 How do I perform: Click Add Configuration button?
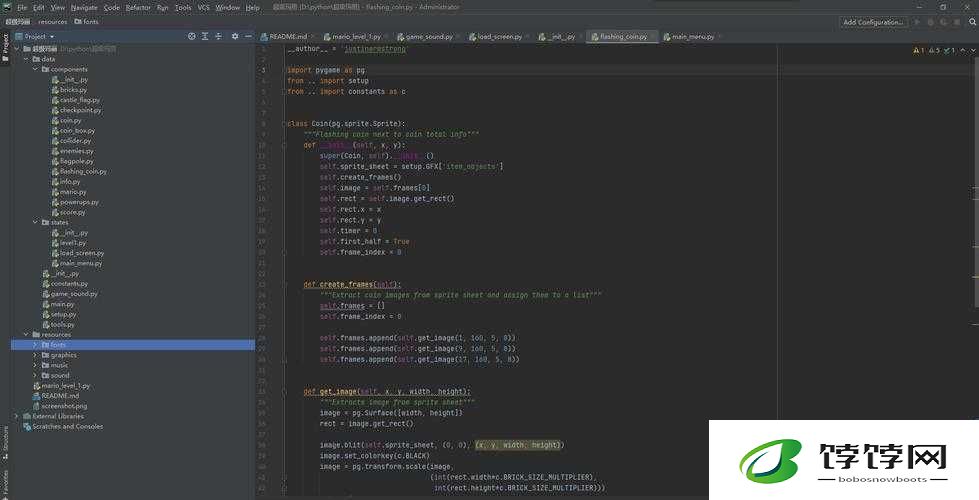[873, 22]
